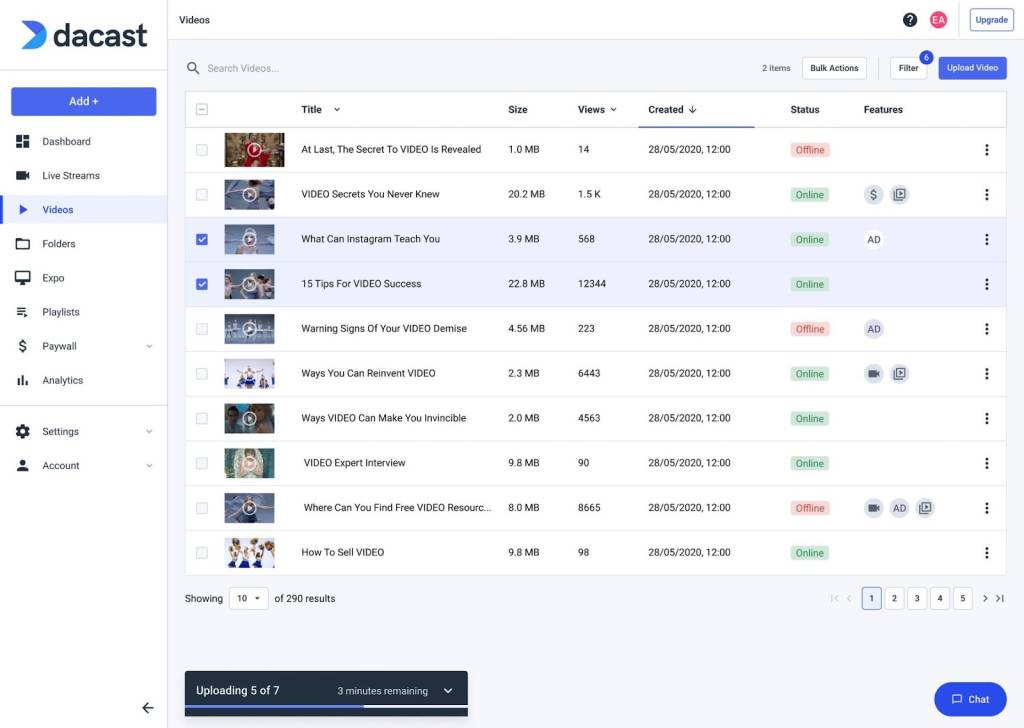Click the camera icon on Ways You Can Reinvent row
This screenshot has width=1024, height=728.
tap(874, 374)
